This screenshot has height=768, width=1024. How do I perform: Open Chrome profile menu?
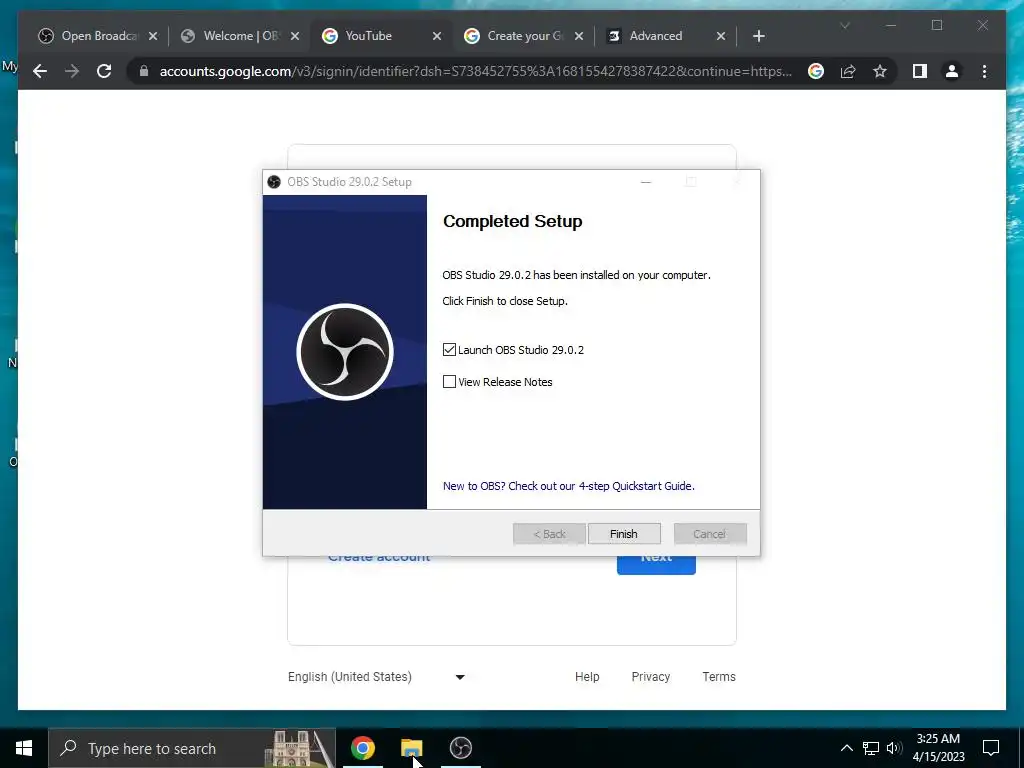click(x=952, y=71)
